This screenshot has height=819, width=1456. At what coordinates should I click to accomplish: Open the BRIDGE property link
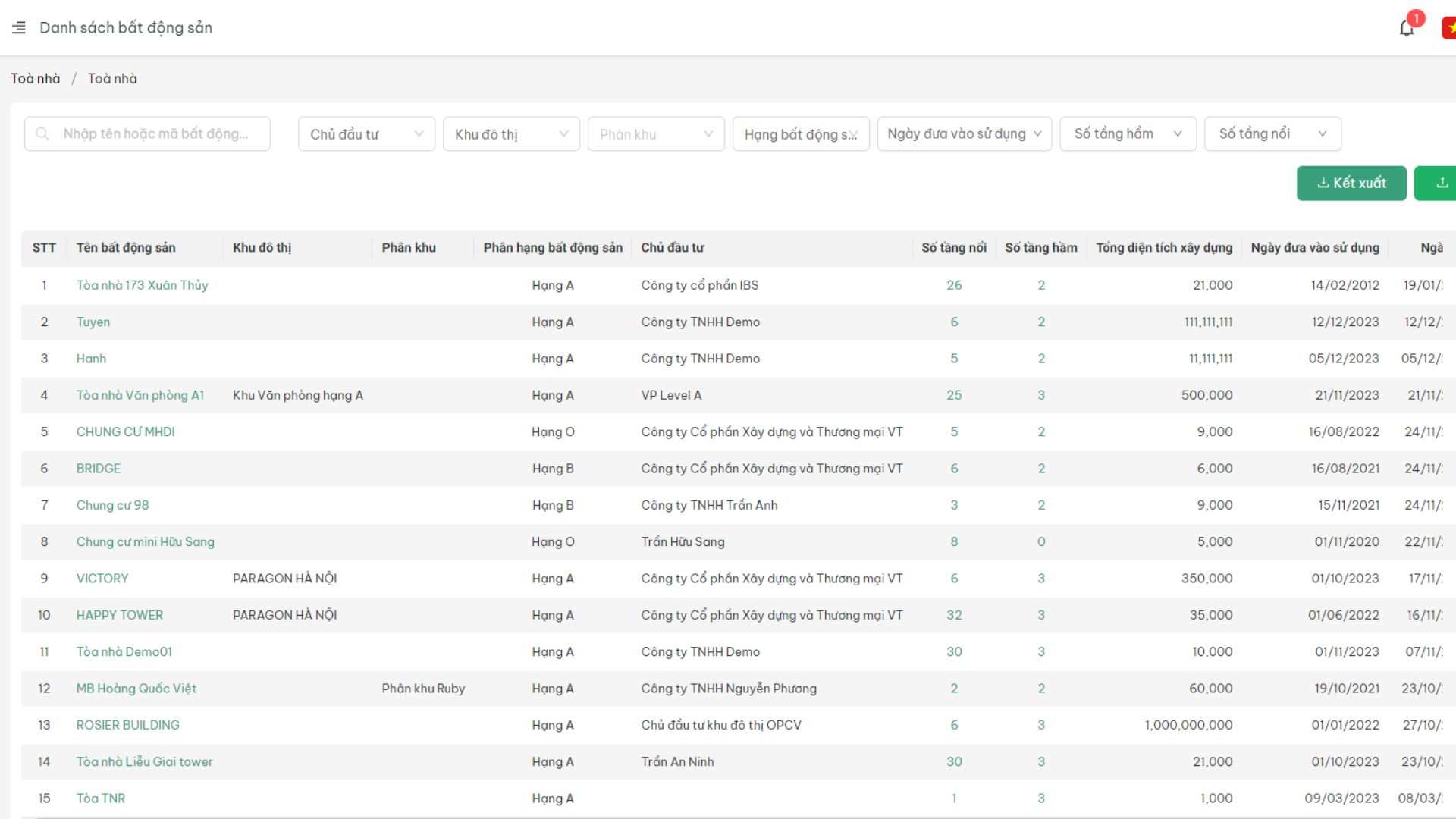[x=99, y=469]
